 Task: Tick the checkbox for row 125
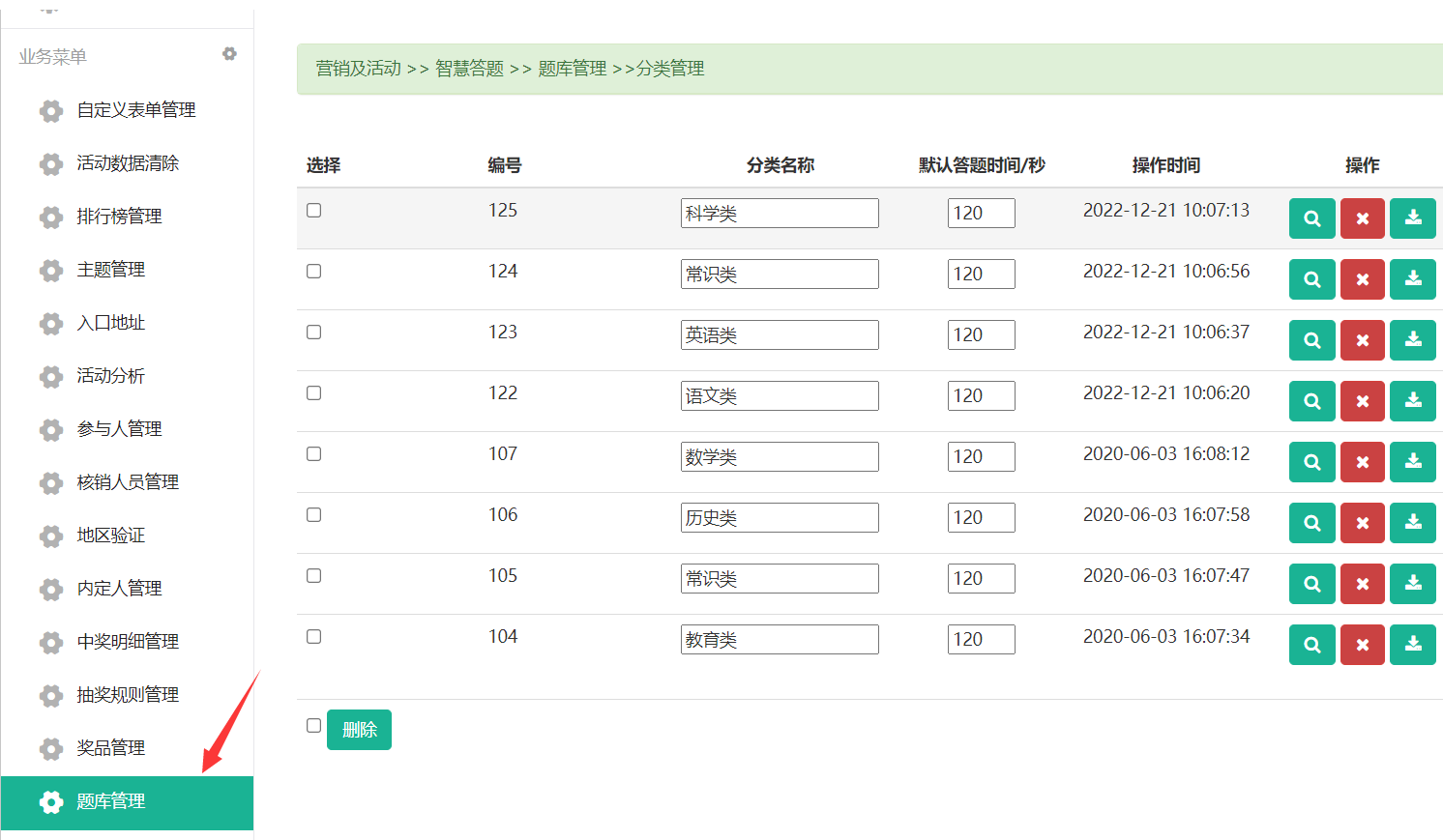314,211
